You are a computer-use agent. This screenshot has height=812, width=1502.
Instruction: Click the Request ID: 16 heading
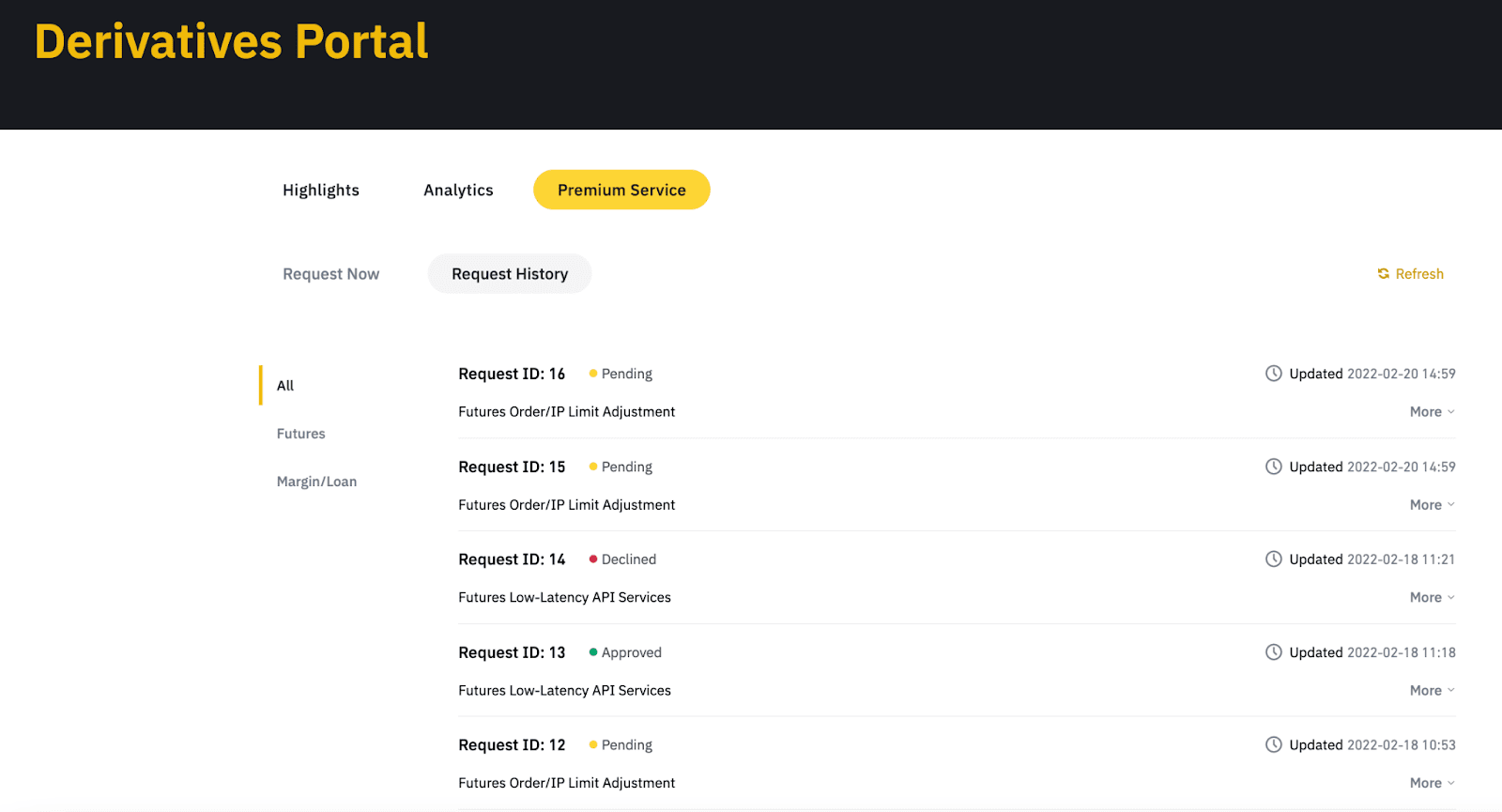(512, 374)
